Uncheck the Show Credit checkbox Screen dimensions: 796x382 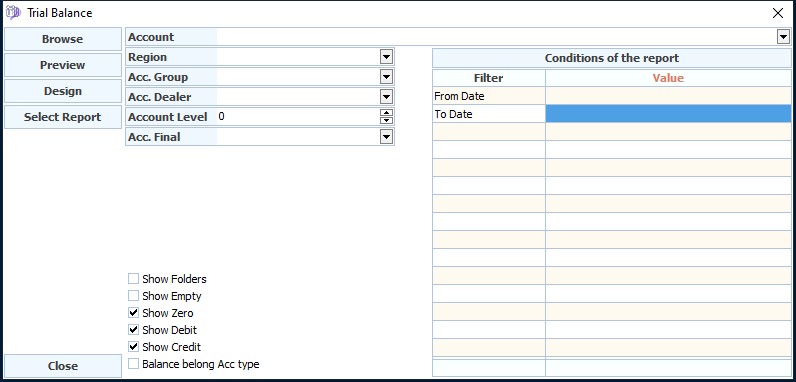pos(134,347)
